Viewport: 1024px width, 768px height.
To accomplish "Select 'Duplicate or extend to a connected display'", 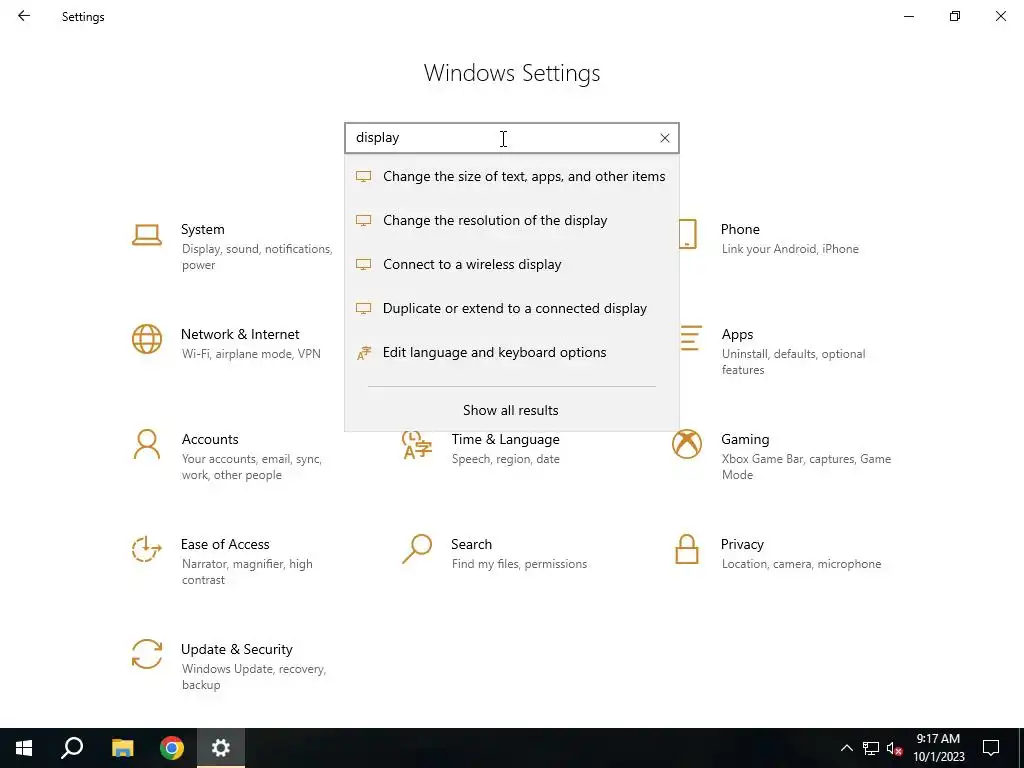I will pos(511,308).
